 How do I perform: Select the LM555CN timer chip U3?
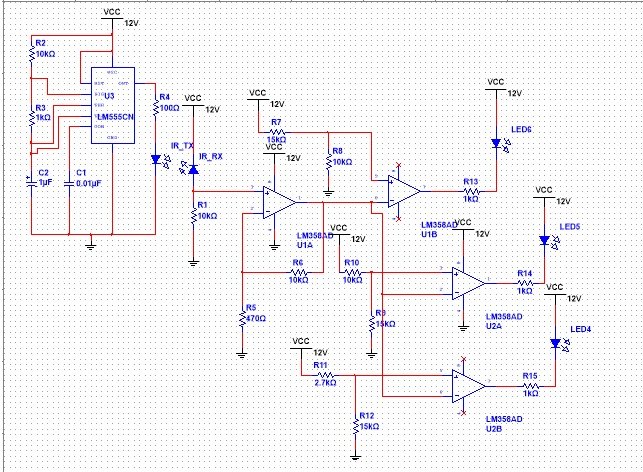point(113,105)
